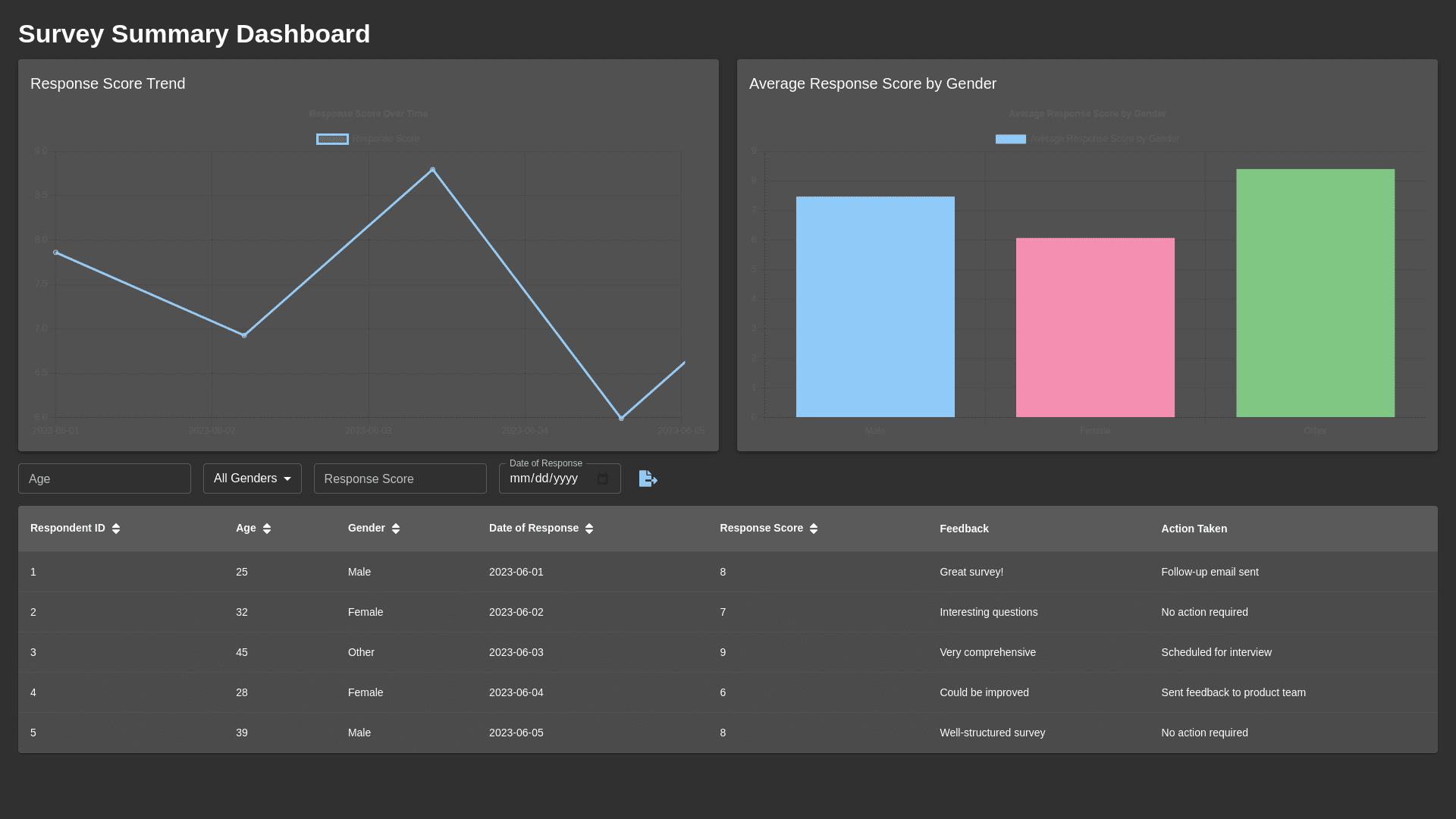This screenshot has width=1456, height=819.
Task: Sort the table by Date of Response
Action: click(589, 529)
